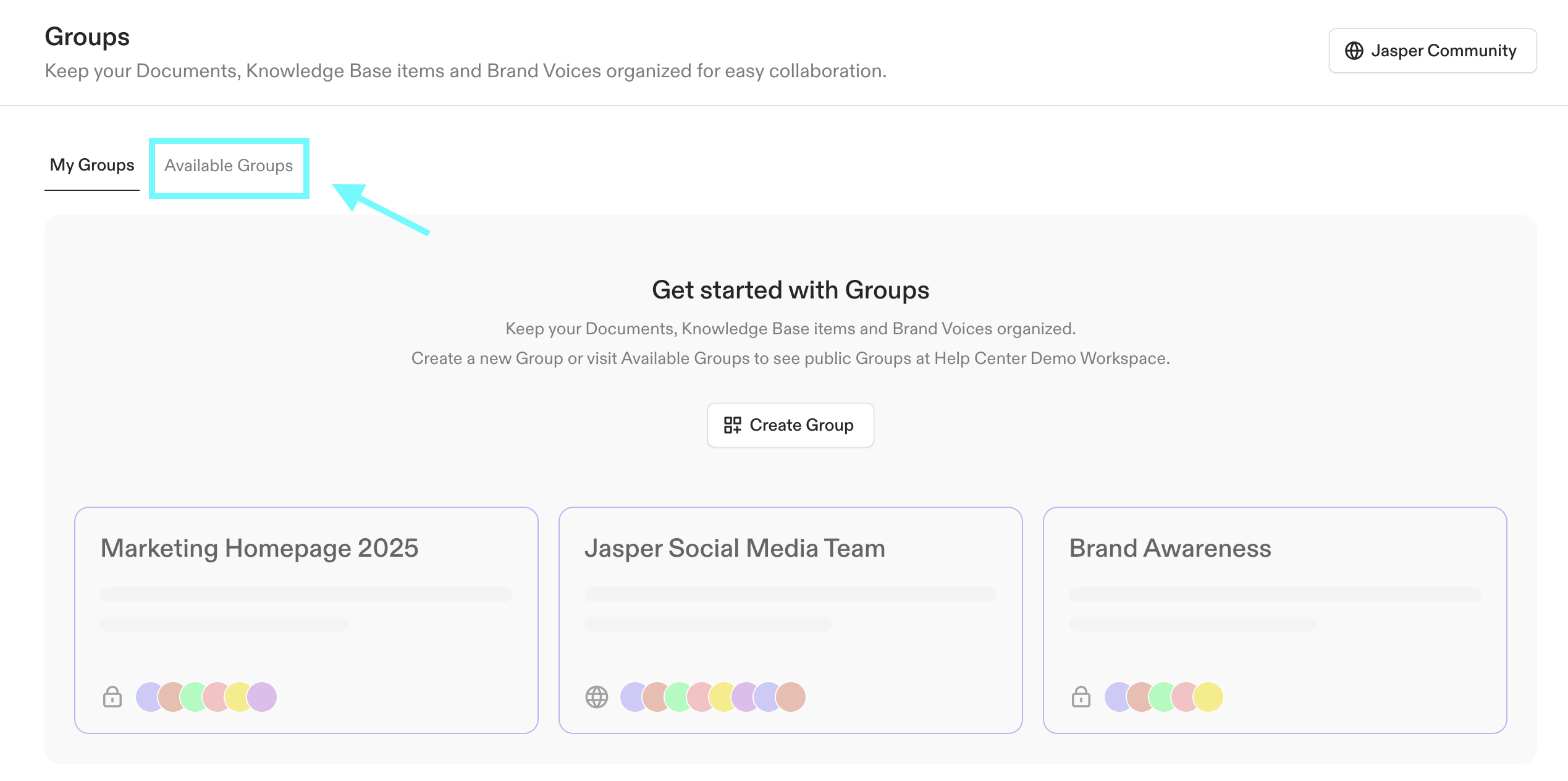Click the yellow avatar on Brand Awareness card

1208,697
